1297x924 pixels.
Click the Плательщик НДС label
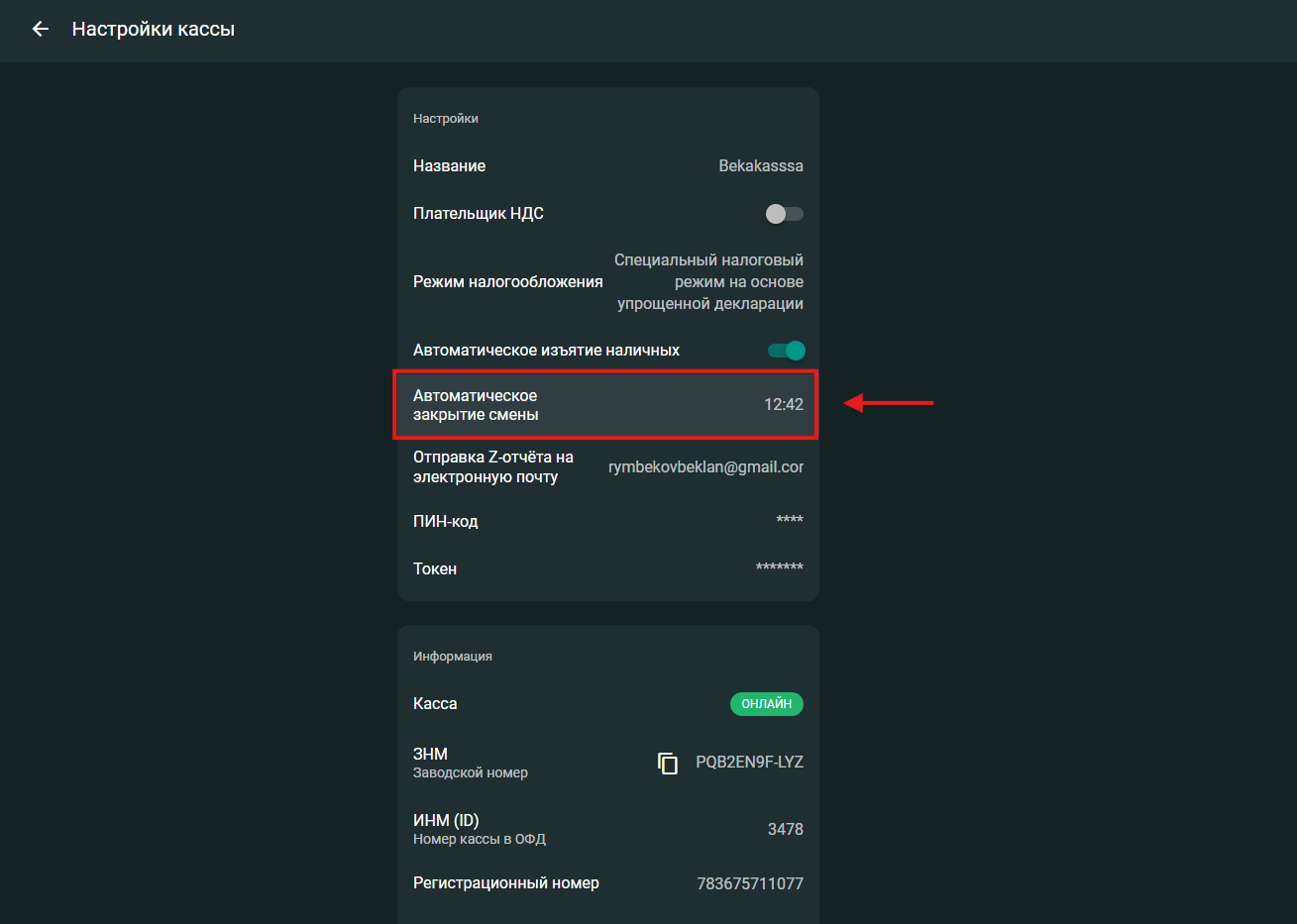(x=479, y=214)
